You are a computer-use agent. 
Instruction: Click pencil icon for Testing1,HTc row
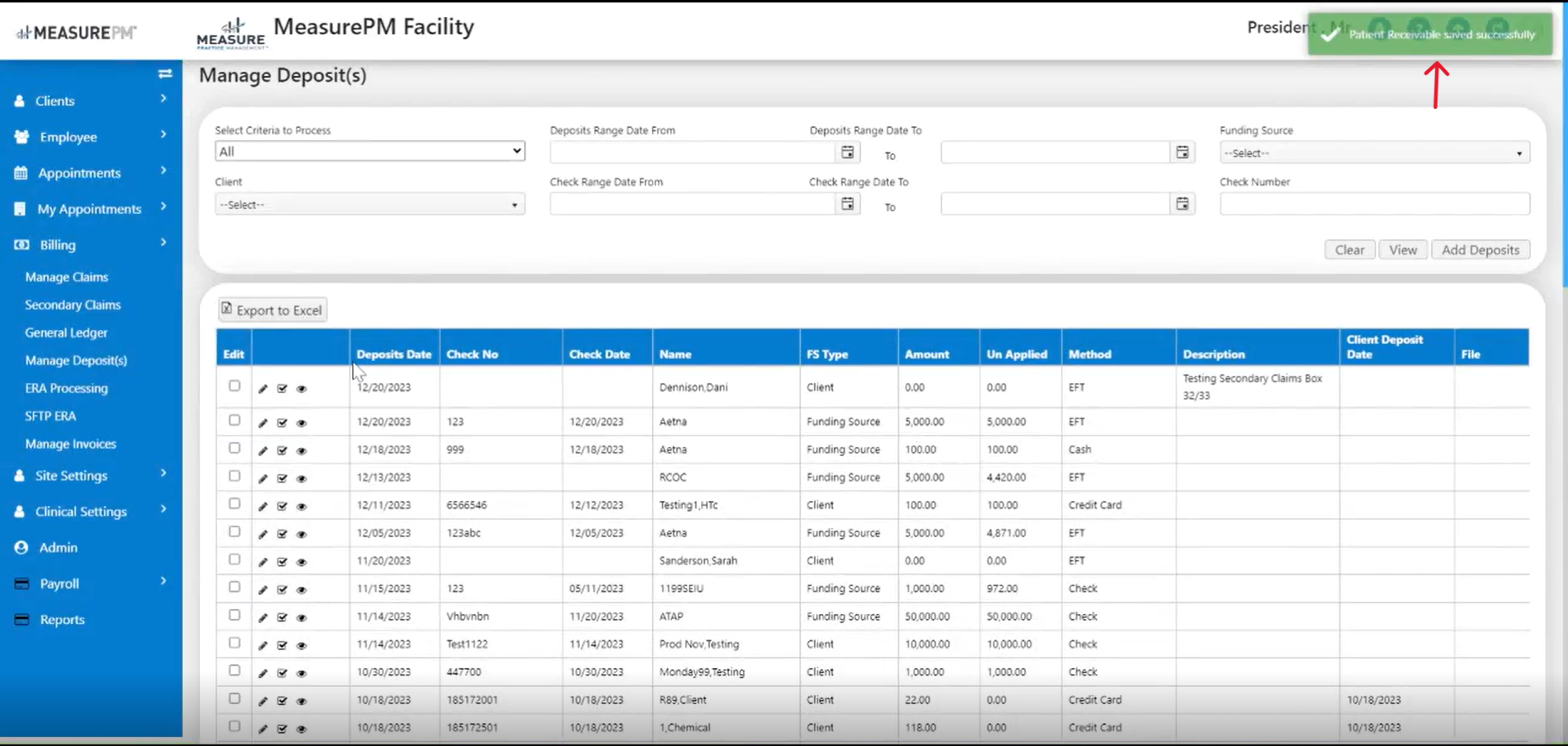click(x=263, y=506)
